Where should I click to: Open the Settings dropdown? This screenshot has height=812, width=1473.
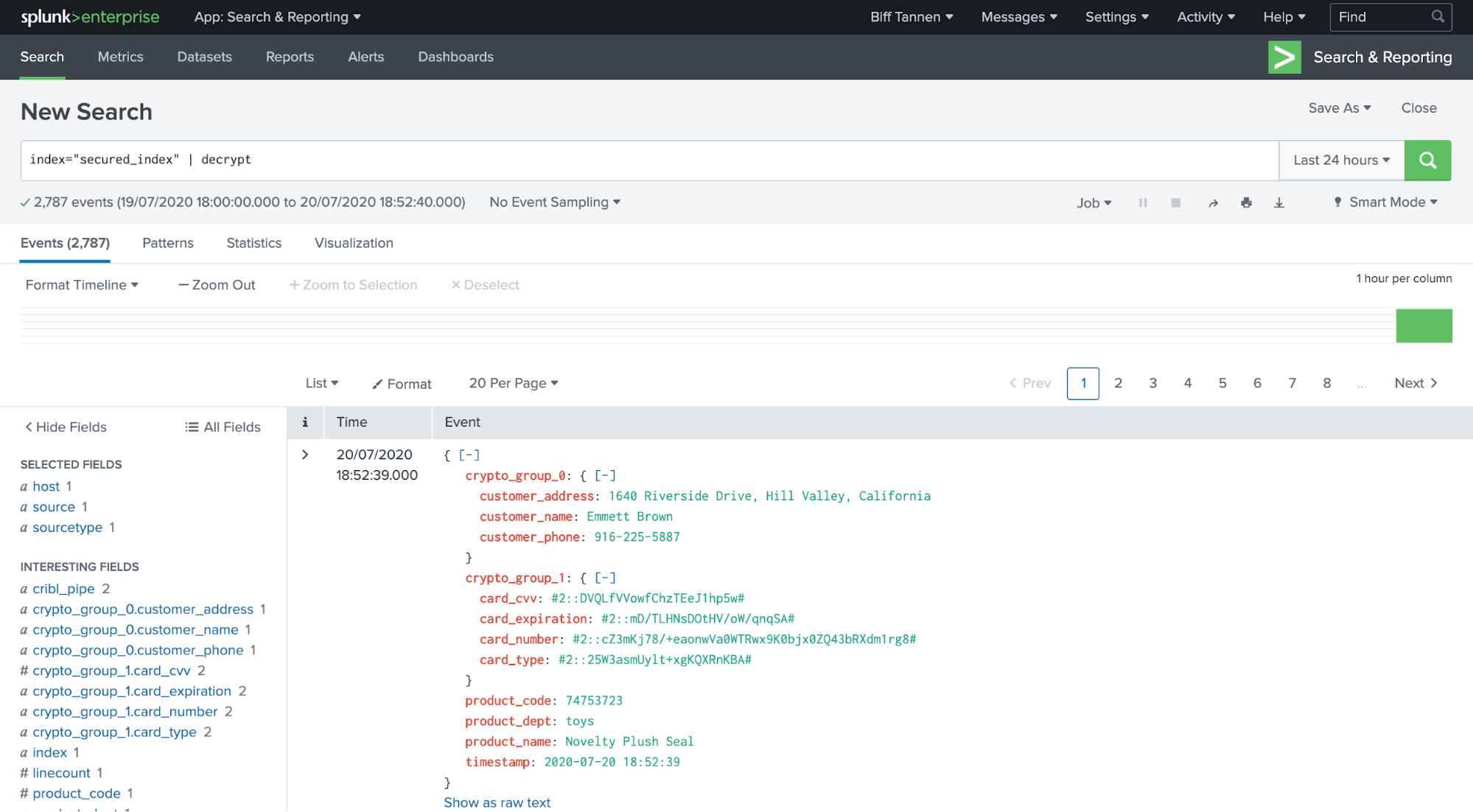(x=1116, y=17)
